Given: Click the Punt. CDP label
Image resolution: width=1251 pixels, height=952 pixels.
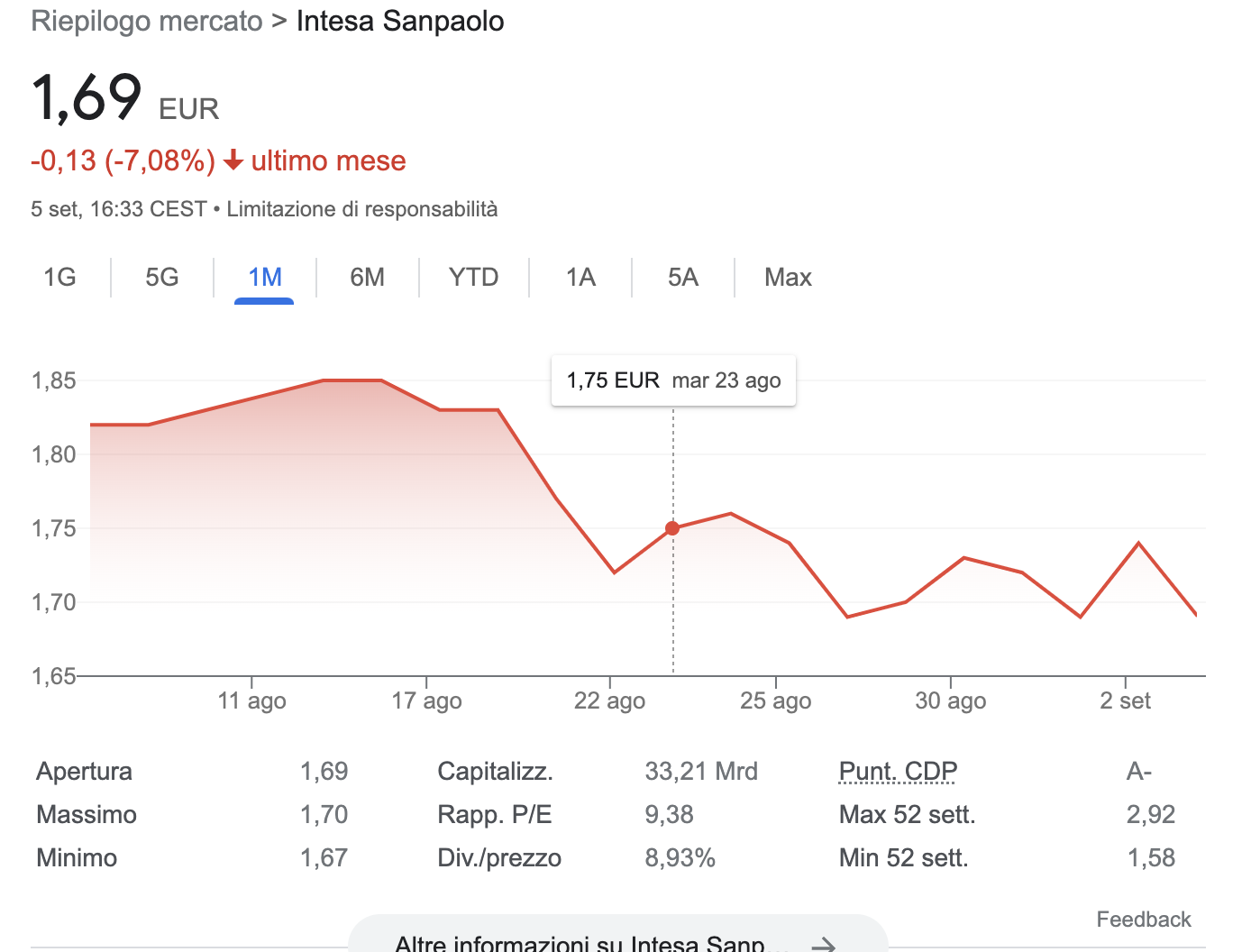Looking at the screenshot, I should pyautogui.click(x=898, y=772).
